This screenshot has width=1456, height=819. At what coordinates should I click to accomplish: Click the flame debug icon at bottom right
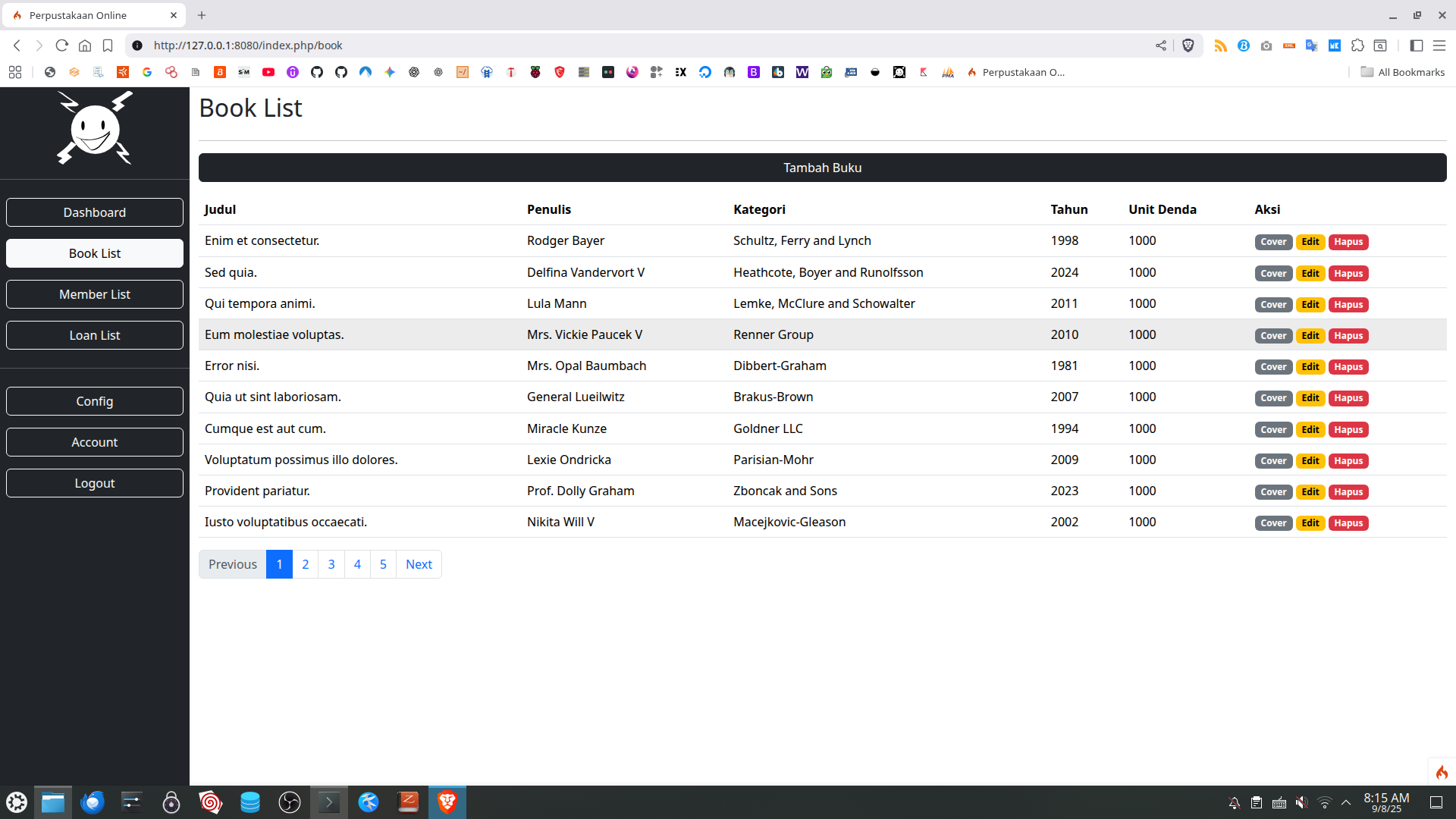pyautogui.click(x=1442, y=772)
